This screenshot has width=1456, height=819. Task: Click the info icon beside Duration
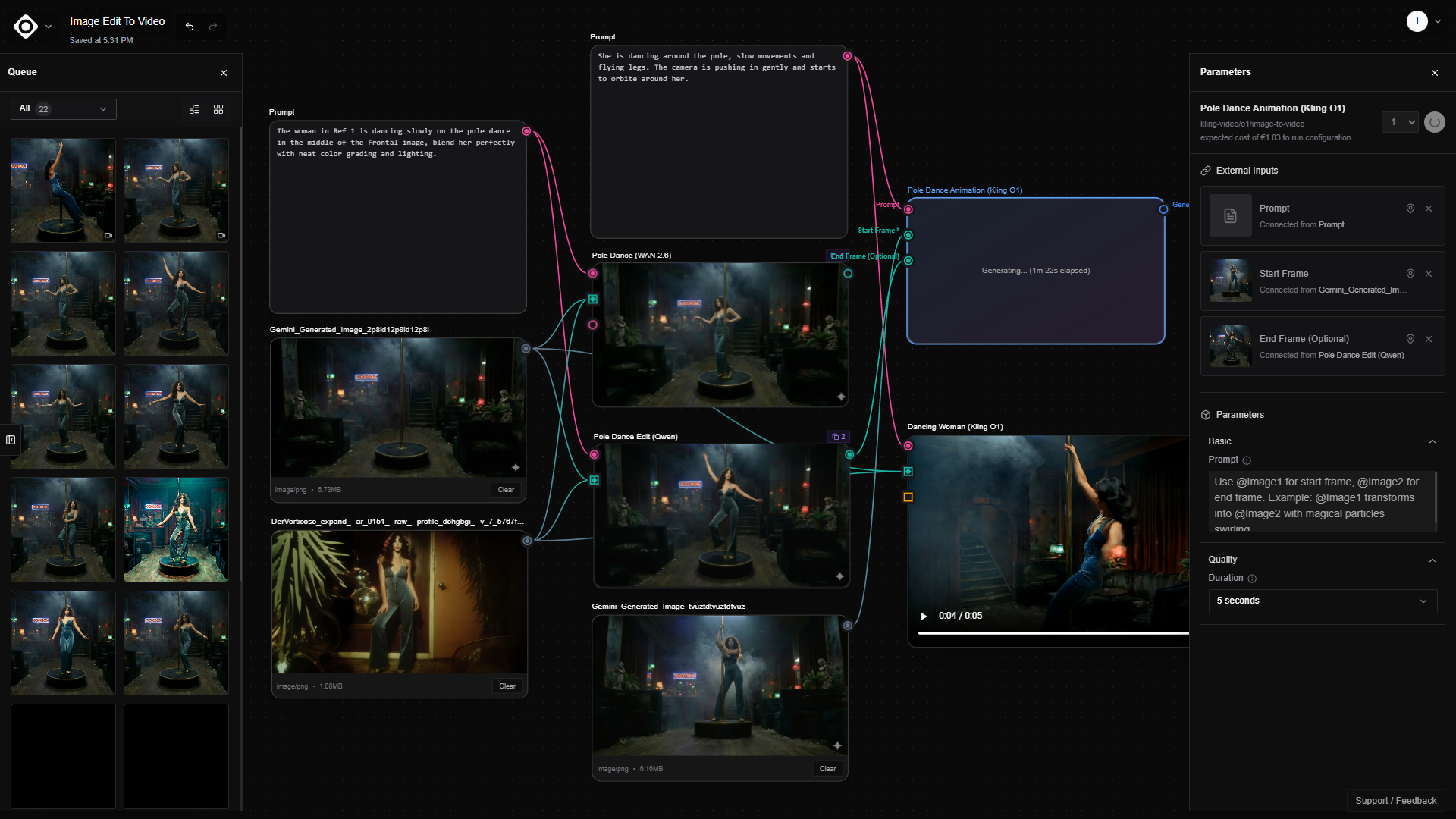[1252, 579]
